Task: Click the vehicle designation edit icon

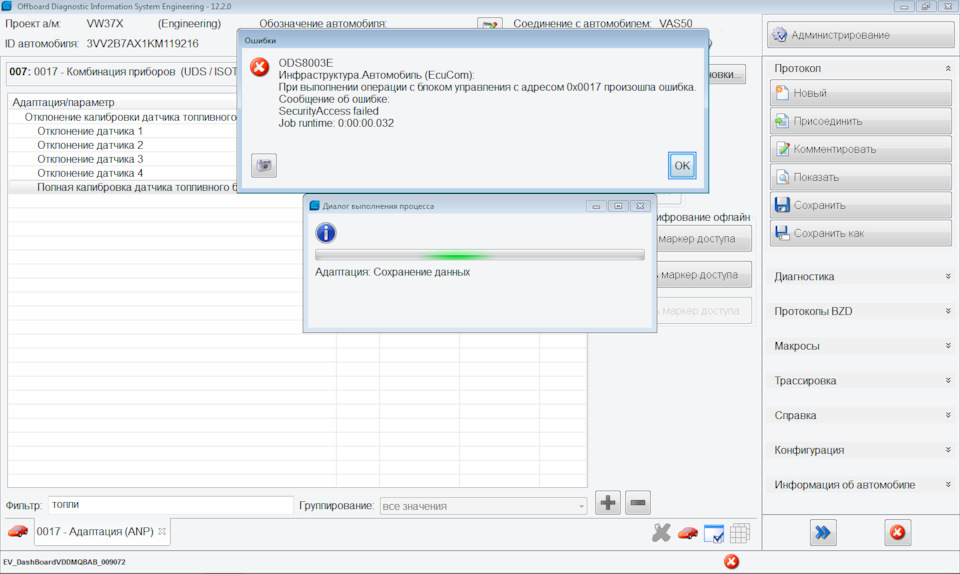Action: [x=490, y=24]
